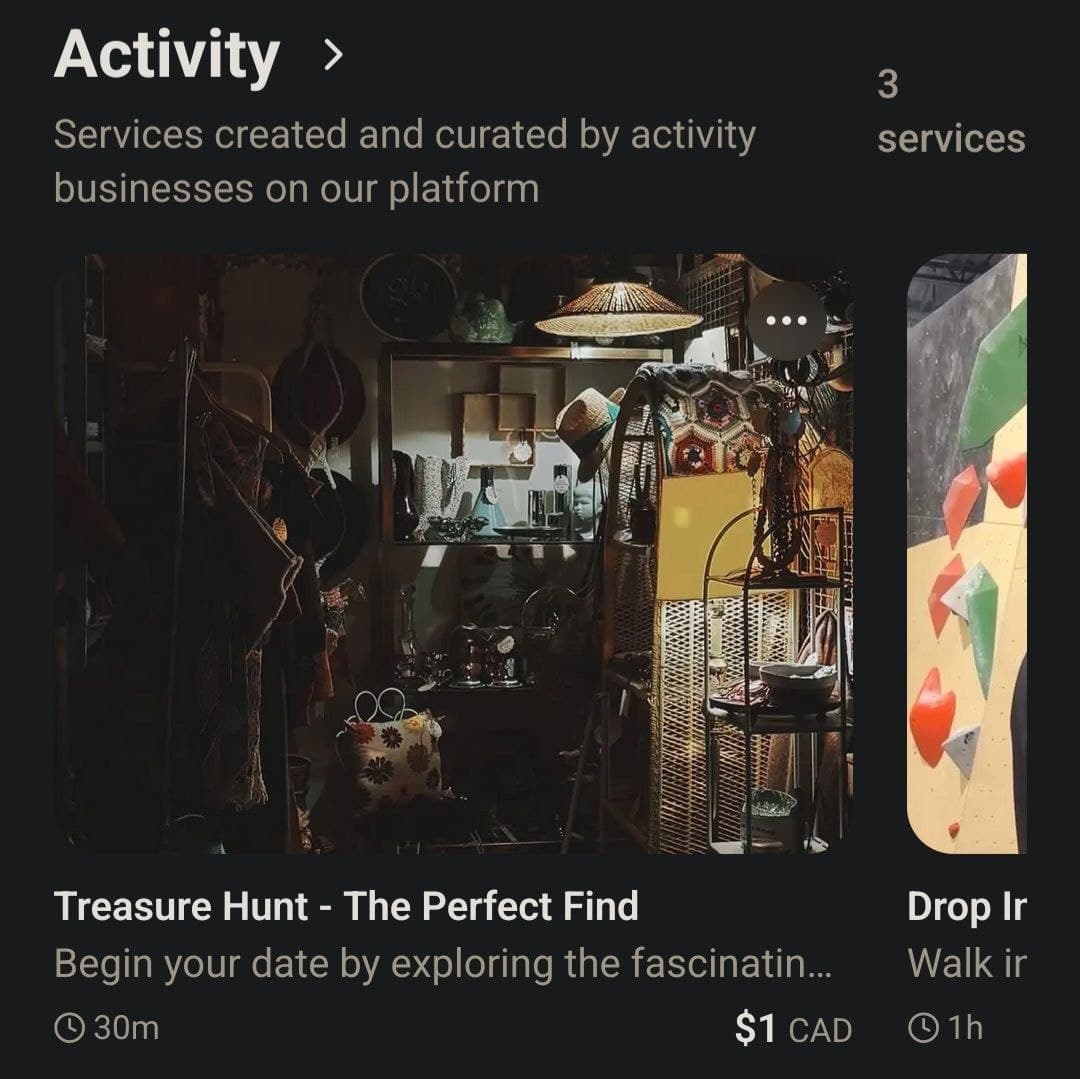Viewport: 1080px width, 1079px height.
Task: Open the climbing wall photo thumbnail
Action: pos(966,553)
